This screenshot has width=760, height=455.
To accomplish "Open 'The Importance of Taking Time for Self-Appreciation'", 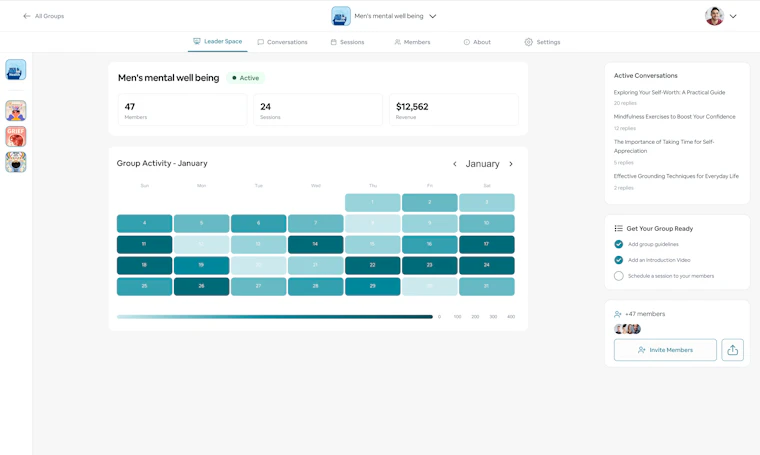I will pyautogui.click(x=664, y=146).
